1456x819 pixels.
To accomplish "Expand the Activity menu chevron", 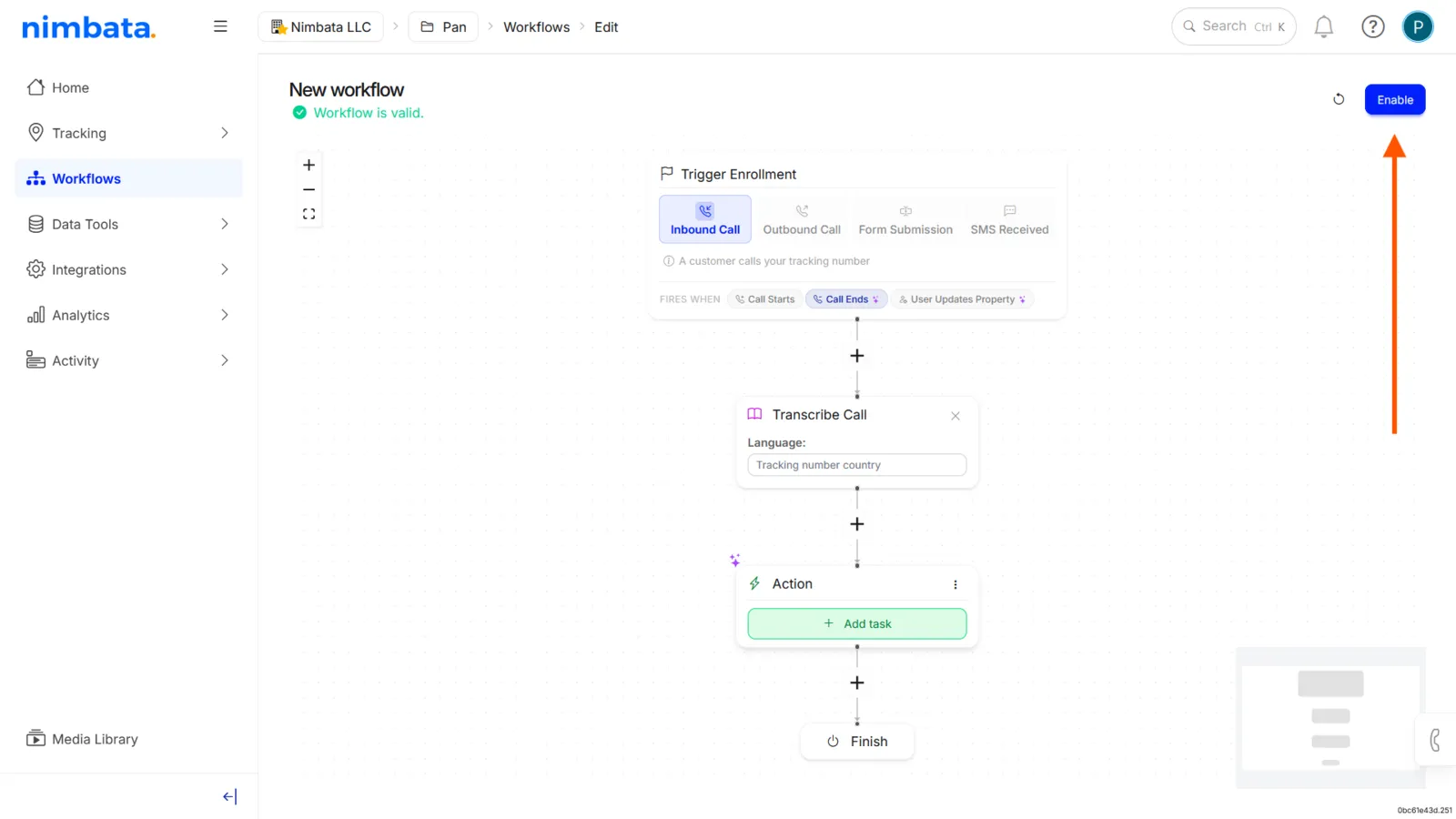I will click(224, 360).
